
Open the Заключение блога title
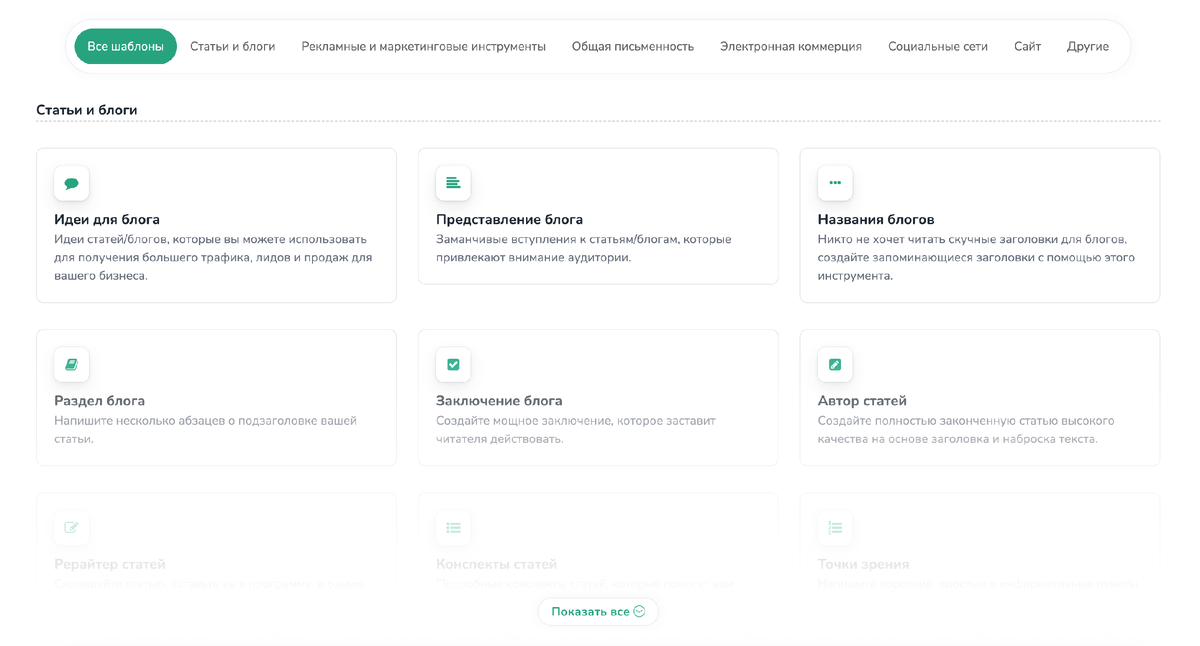(x=499, y=401)
